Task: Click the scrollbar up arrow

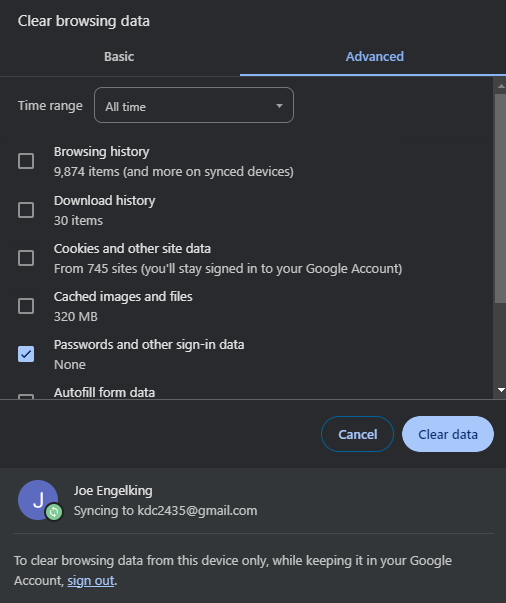Action: tap(501, 87)
